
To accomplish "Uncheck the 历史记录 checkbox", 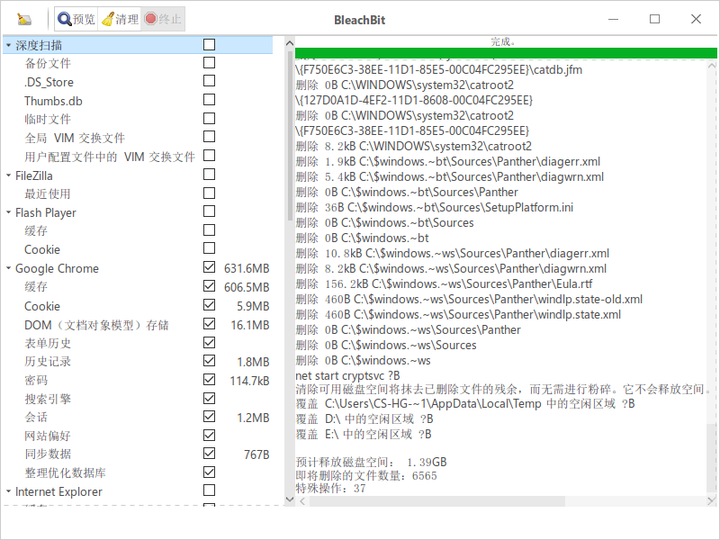I will click(x=209, y=360).
